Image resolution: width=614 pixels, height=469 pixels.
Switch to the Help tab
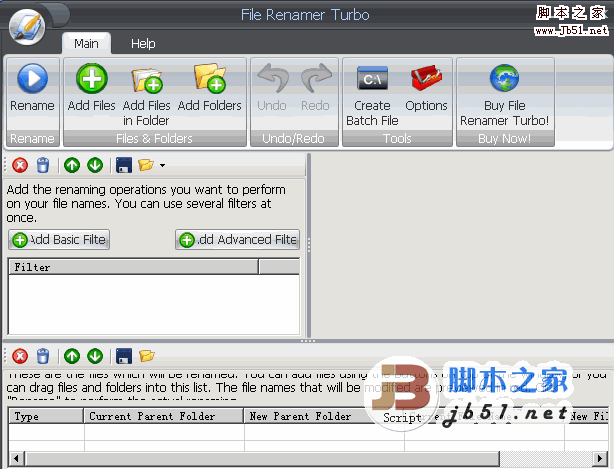(143, 43)
